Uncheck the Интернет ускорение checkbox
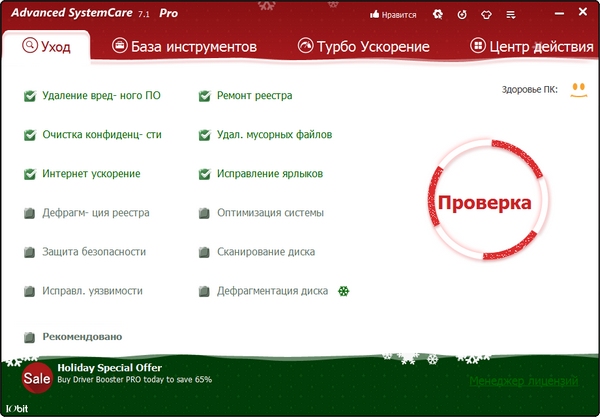Viewport: 600px width, 417px height. 30,174
